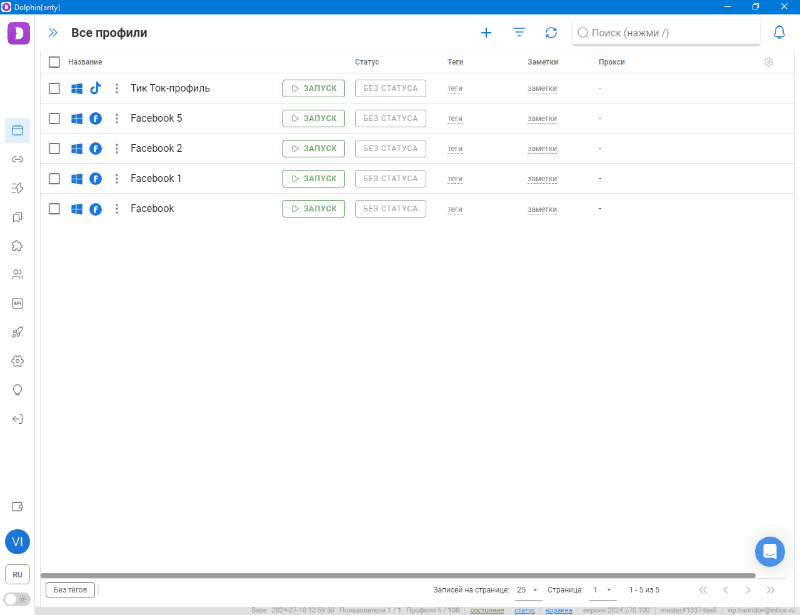Image resolution: width=800 pixels, height=615 pixels.
Task: Launch the Тик Ток-профиль profile
Action: pos(313,89)
